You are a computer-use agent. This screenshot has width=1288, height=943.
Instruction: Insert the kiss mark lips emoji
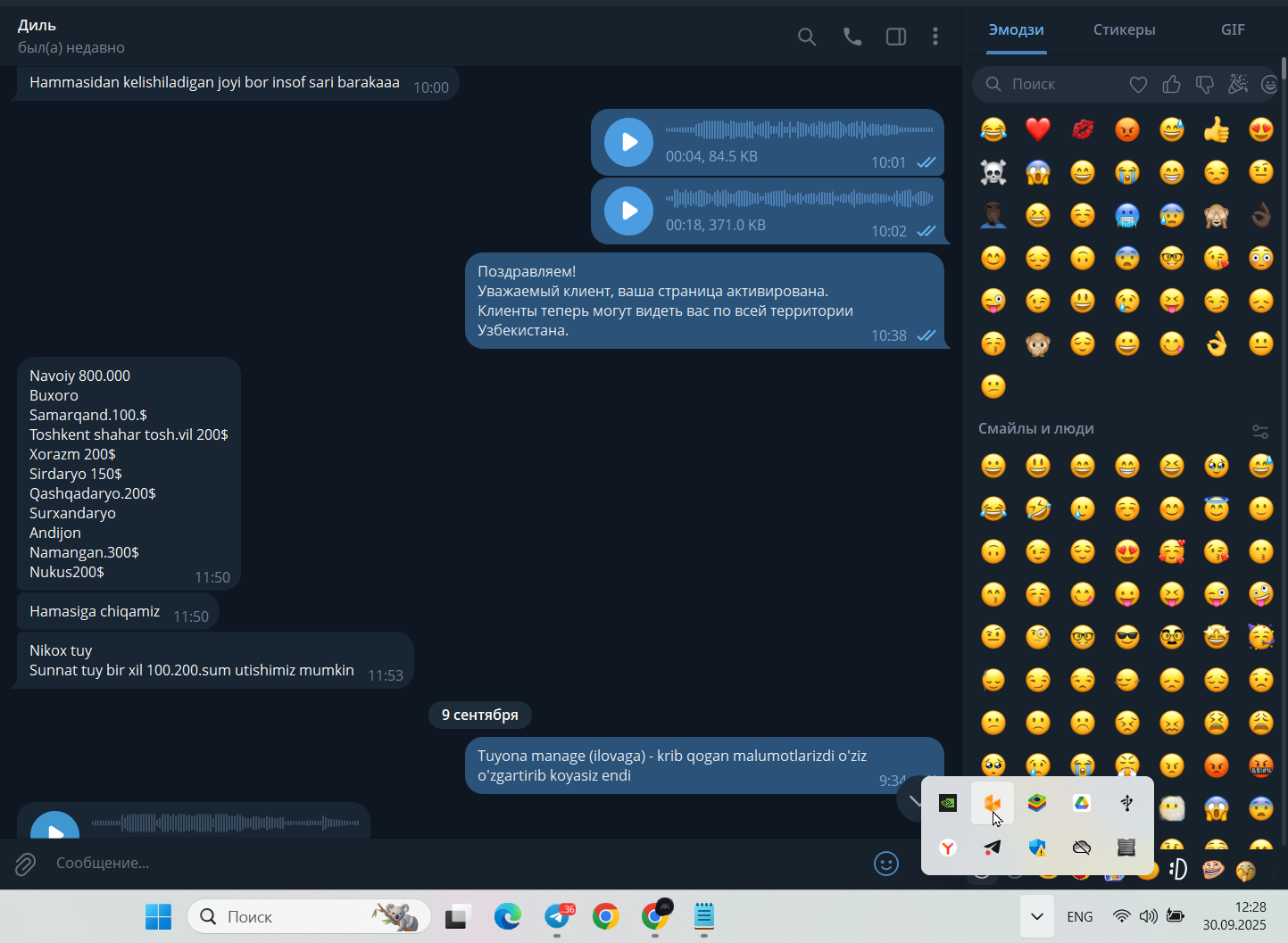(x=1083, y=129)
